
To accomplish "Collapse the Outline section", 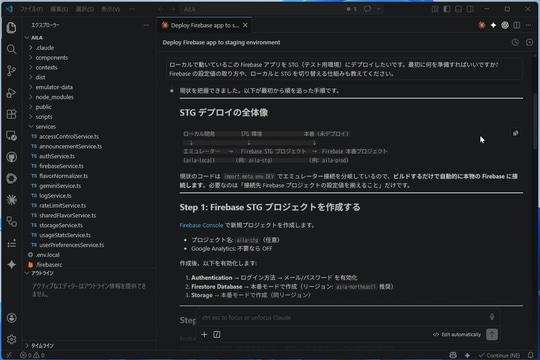I will pos(42,273).
